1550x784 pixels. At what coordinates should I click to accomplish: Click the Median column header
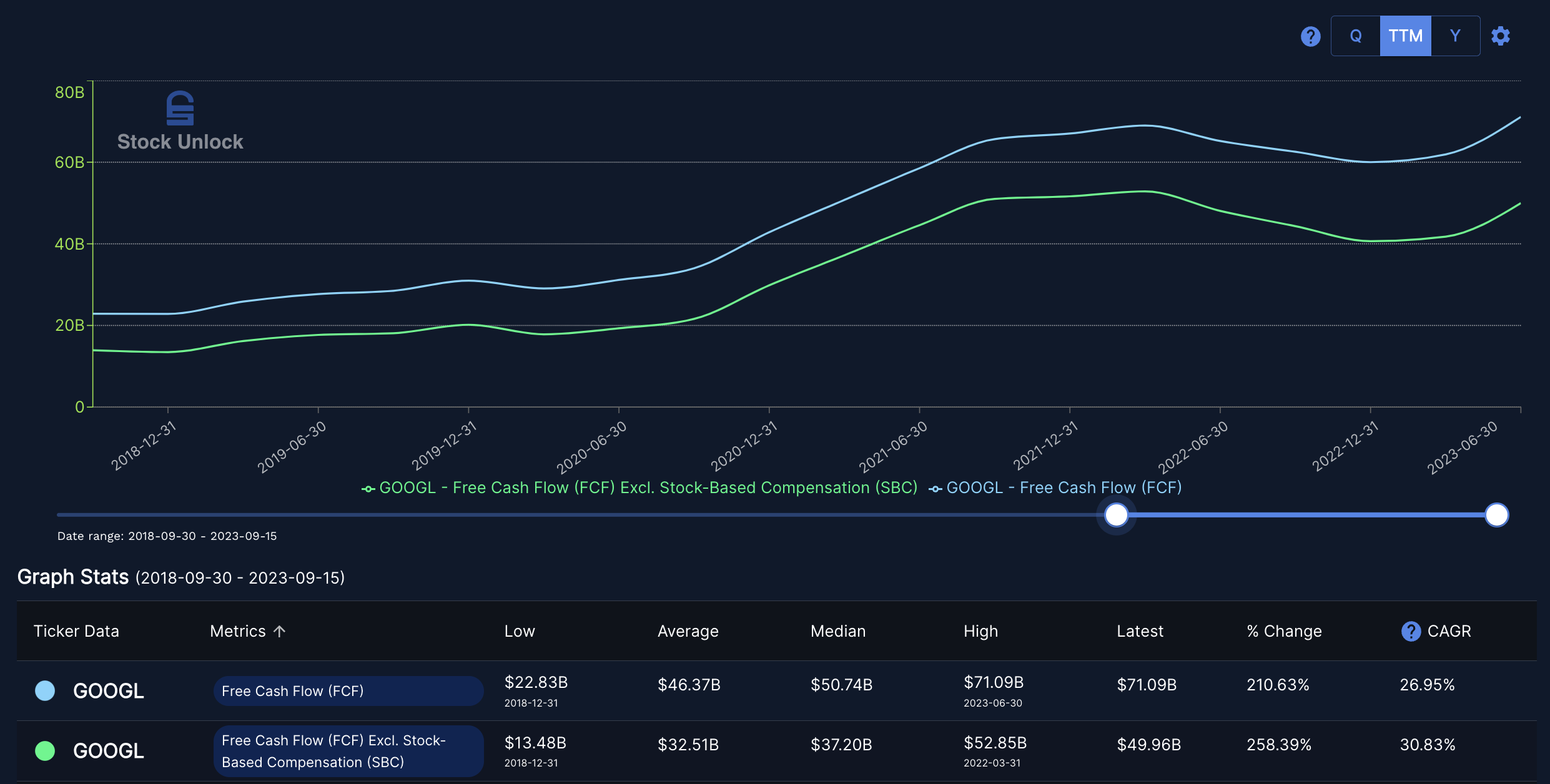point(838,631)
